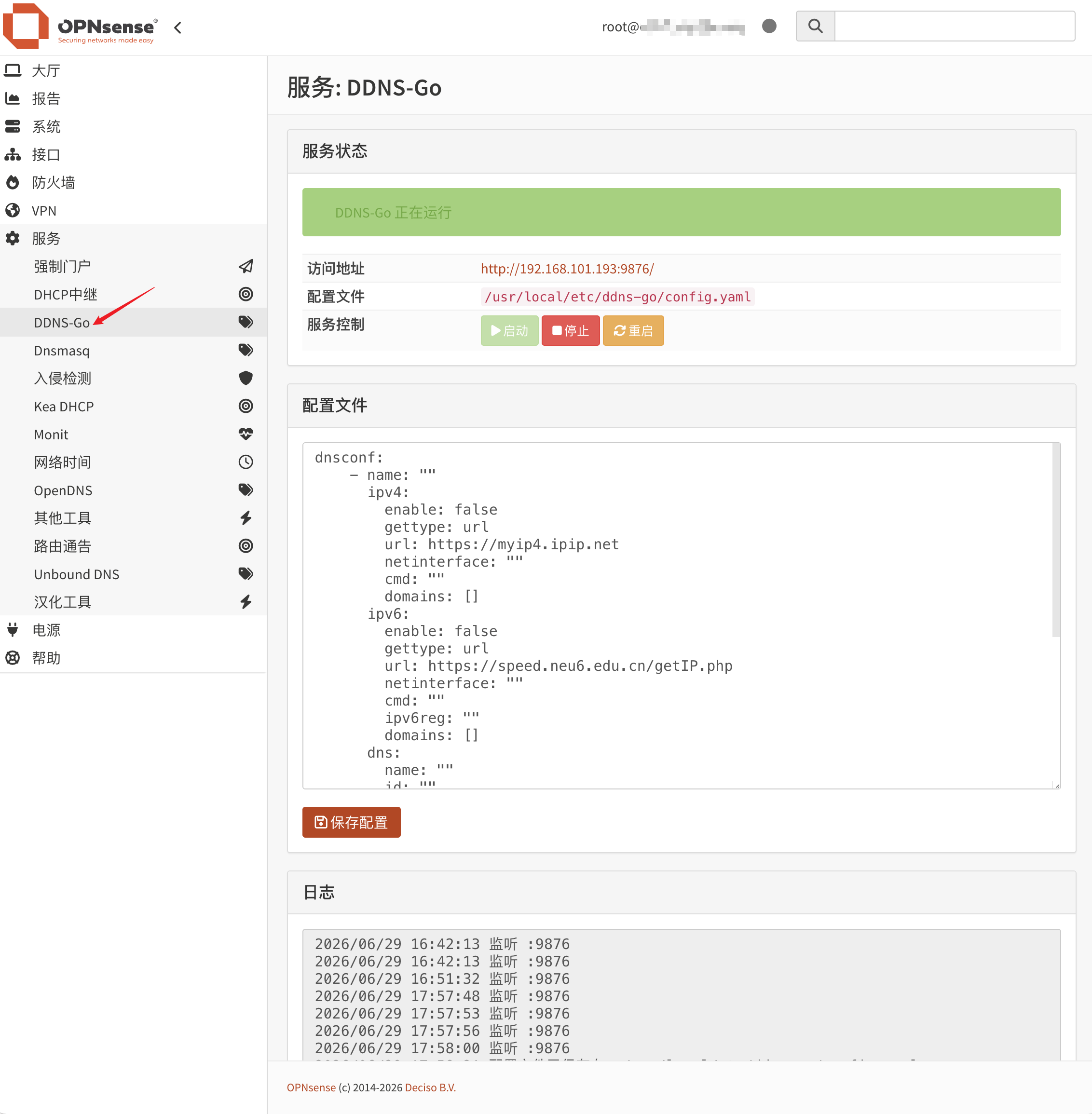Click the tags icon beside Dnsmasq
This screenshot has height=1114, width=1092.
tap(246, 350)
